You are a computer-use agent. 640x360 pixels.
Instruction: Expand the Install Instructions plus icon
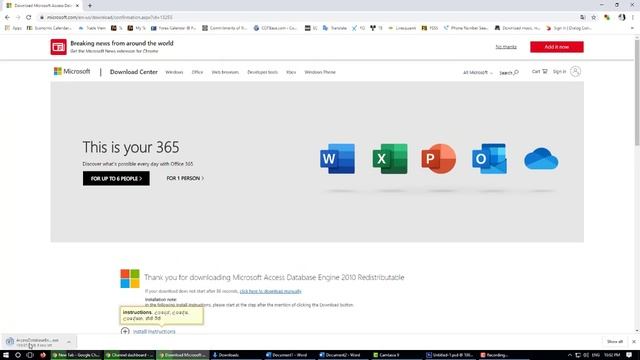(125, 331)
